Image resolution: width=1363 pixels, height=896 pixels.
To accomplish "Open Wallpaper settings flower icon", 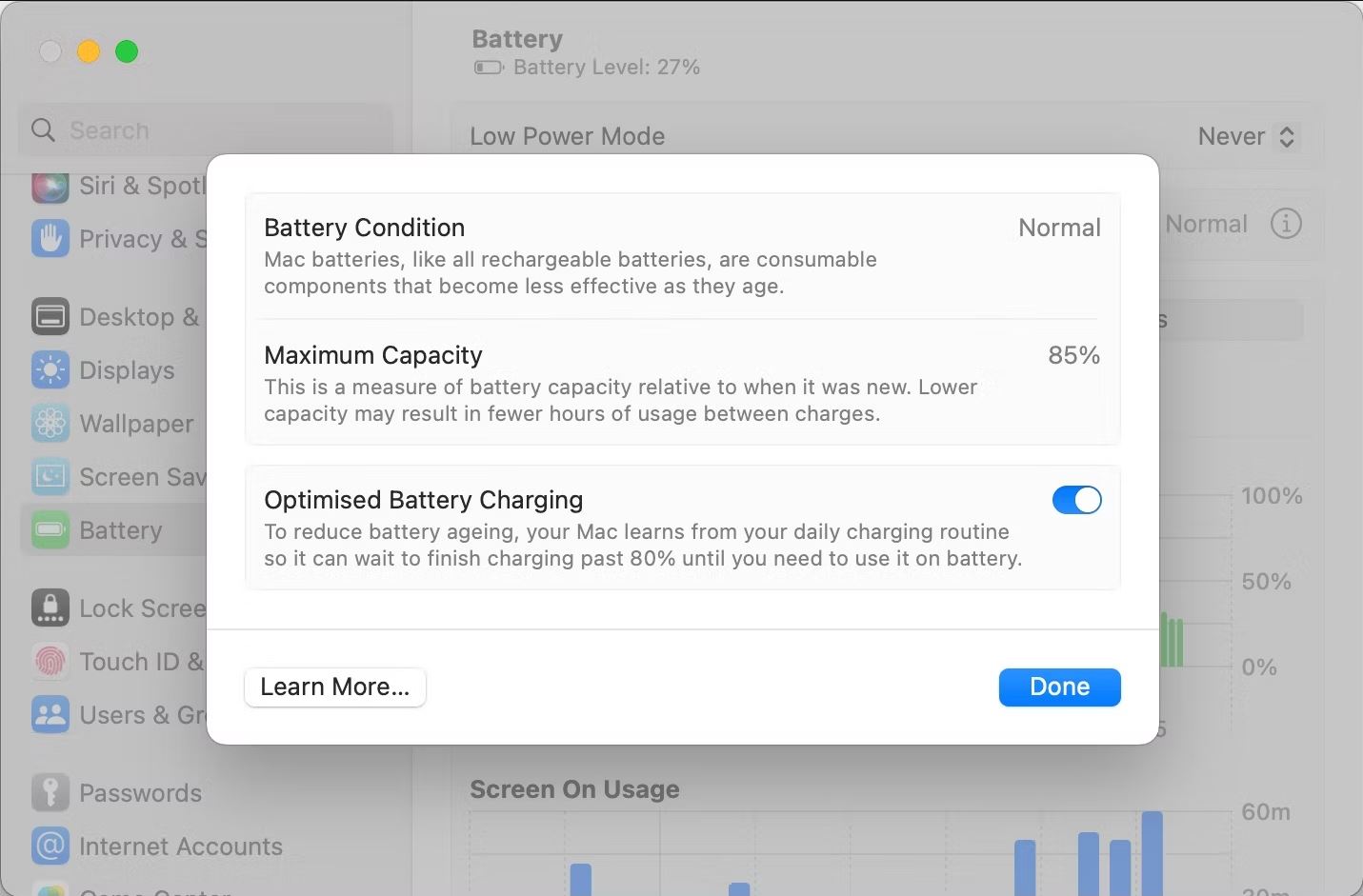I will 50,424.
